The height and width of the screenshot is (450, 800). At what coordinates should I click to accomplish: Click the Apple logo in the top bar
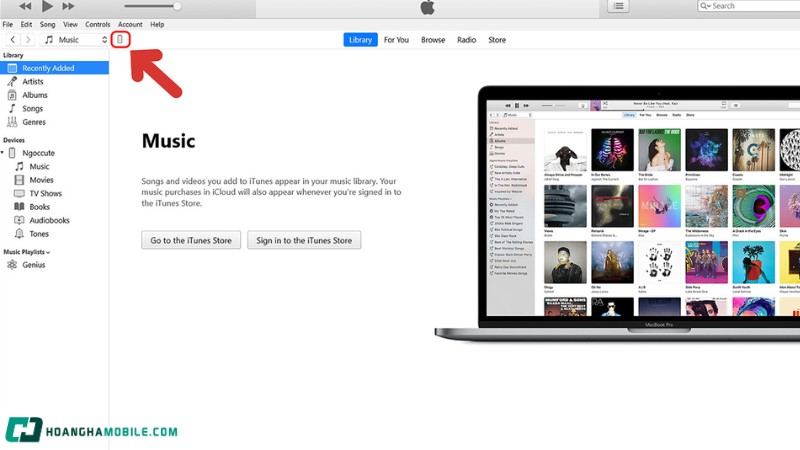click(428, 7)
